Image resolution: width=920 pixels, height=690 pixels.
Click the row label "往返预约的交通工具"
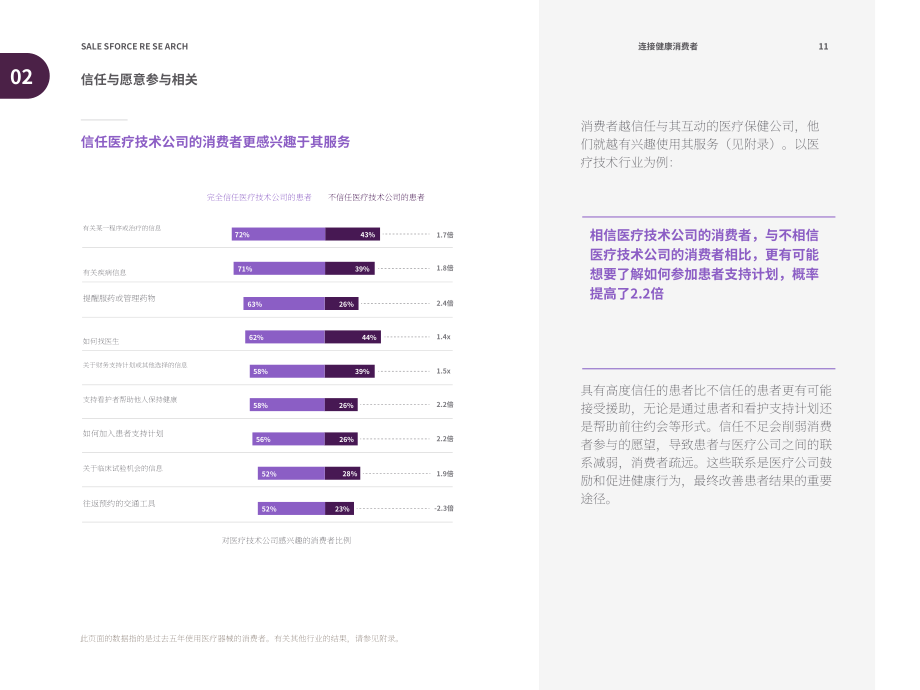[x=119, y=503]
